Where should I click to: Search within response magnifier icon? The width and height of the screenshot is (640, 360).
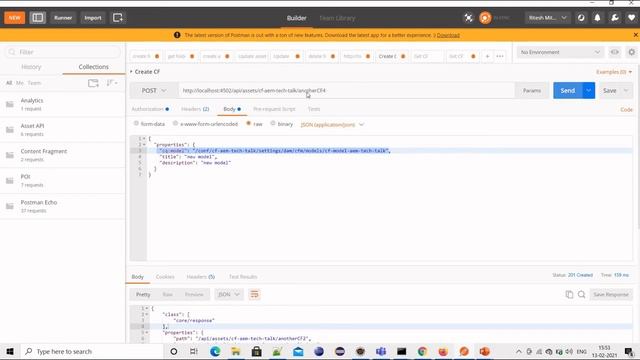pyautogui.click(x=582, y=294)
